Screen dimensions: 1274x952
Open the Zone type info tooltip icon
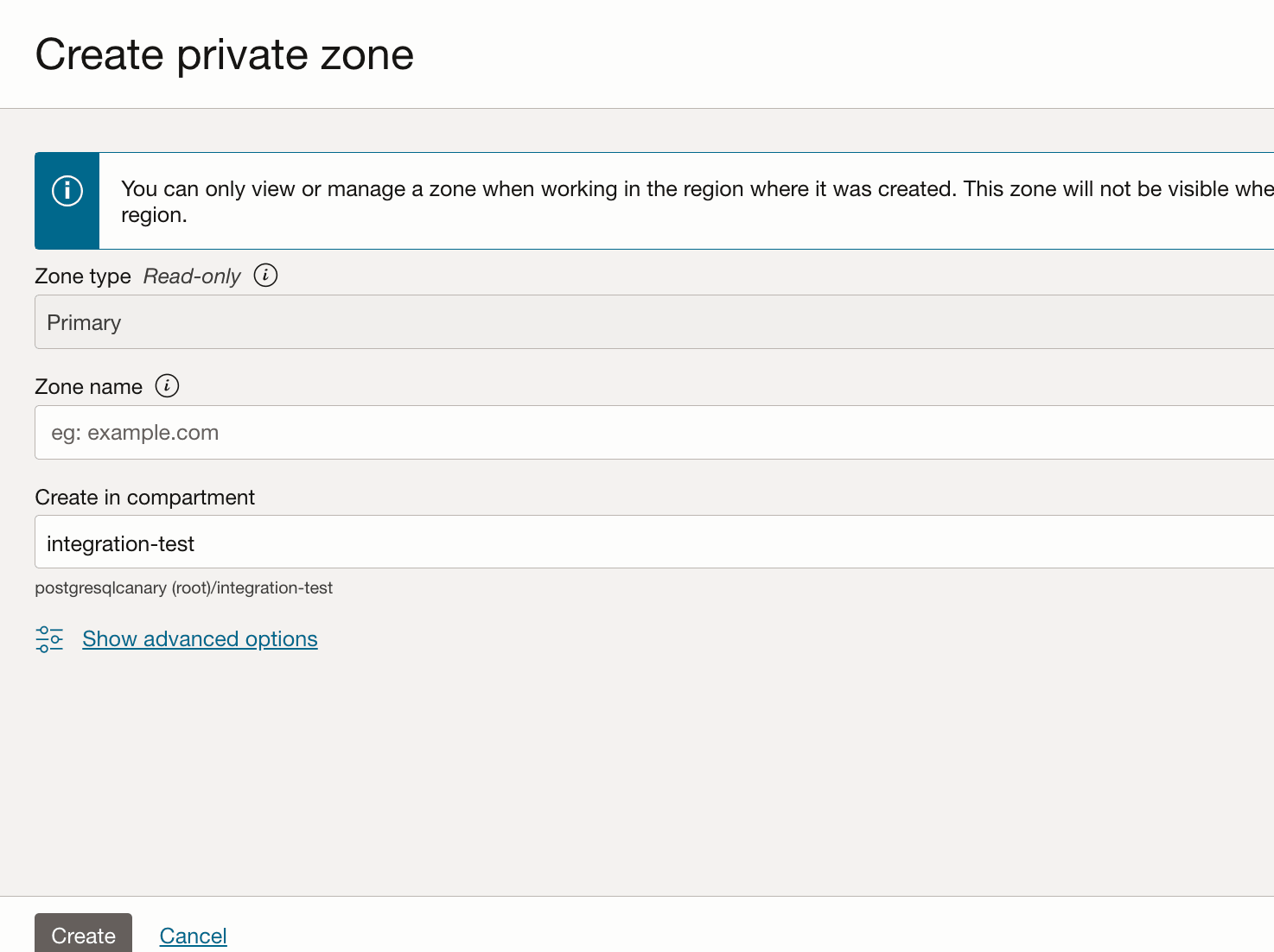(x=265, y=276)
